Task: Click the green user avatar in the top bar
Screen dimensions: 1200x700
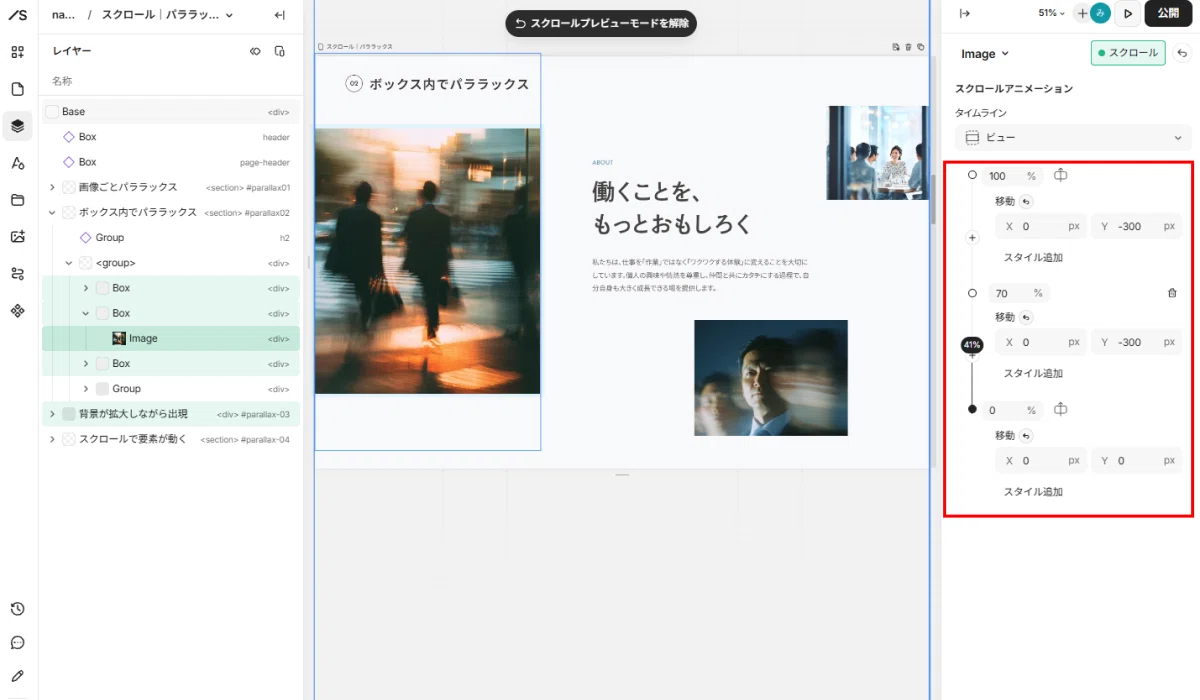Action: (x=1100, y=13)
